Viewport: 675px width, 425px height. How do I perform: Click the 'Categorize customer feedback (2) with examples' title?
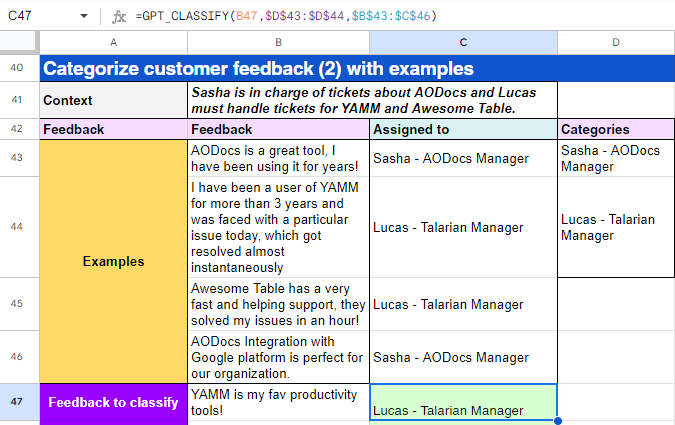pyautogui.click(x=258, y=68)
